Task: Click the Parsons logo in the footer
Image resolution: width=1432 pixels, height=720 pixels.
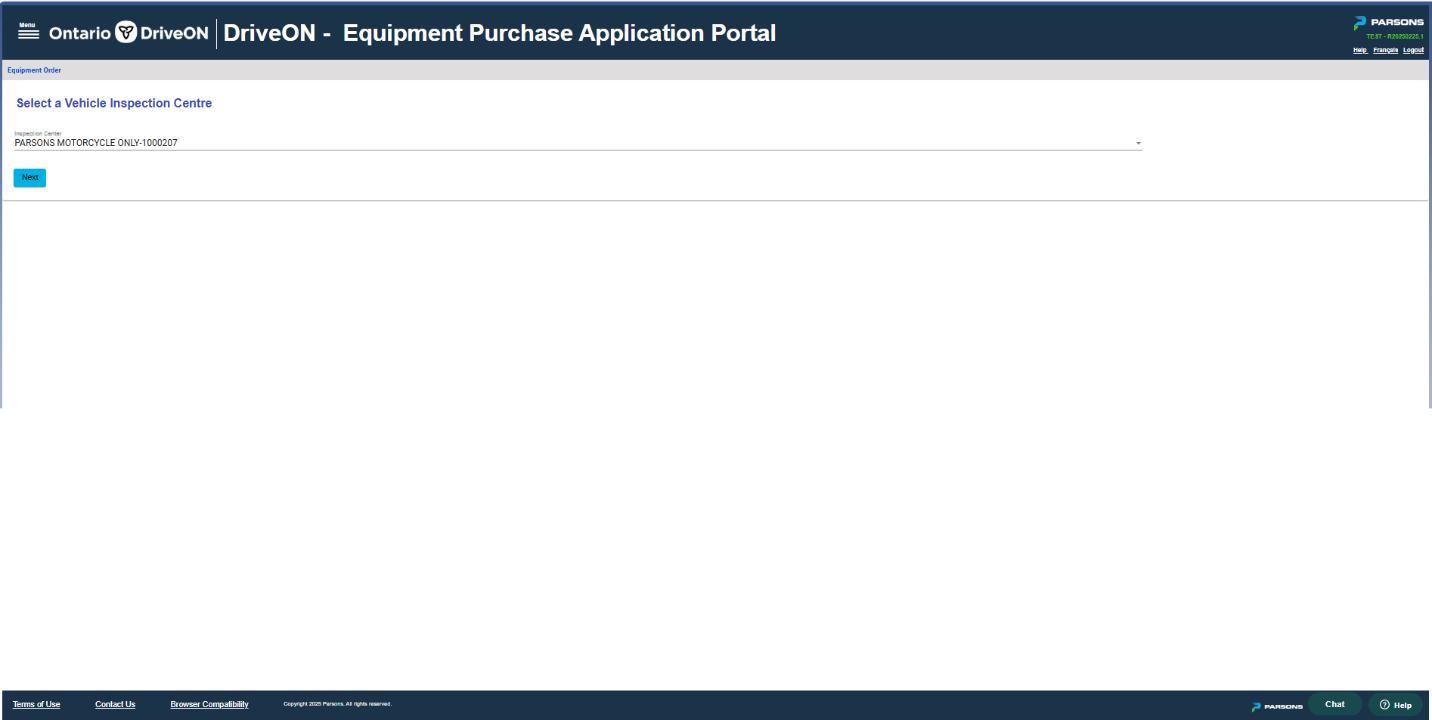Action: pos(1277,706)
